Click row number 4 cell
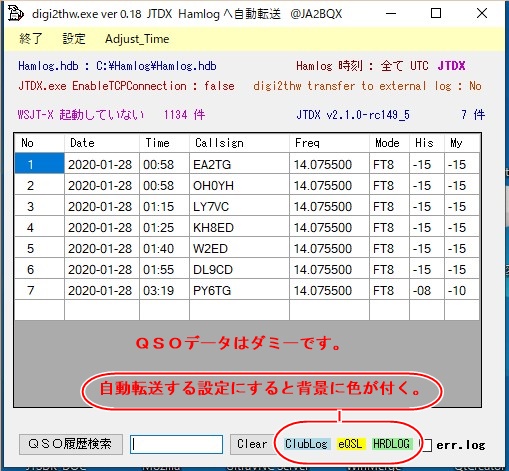509x471 pixels. tap(39, 227)
